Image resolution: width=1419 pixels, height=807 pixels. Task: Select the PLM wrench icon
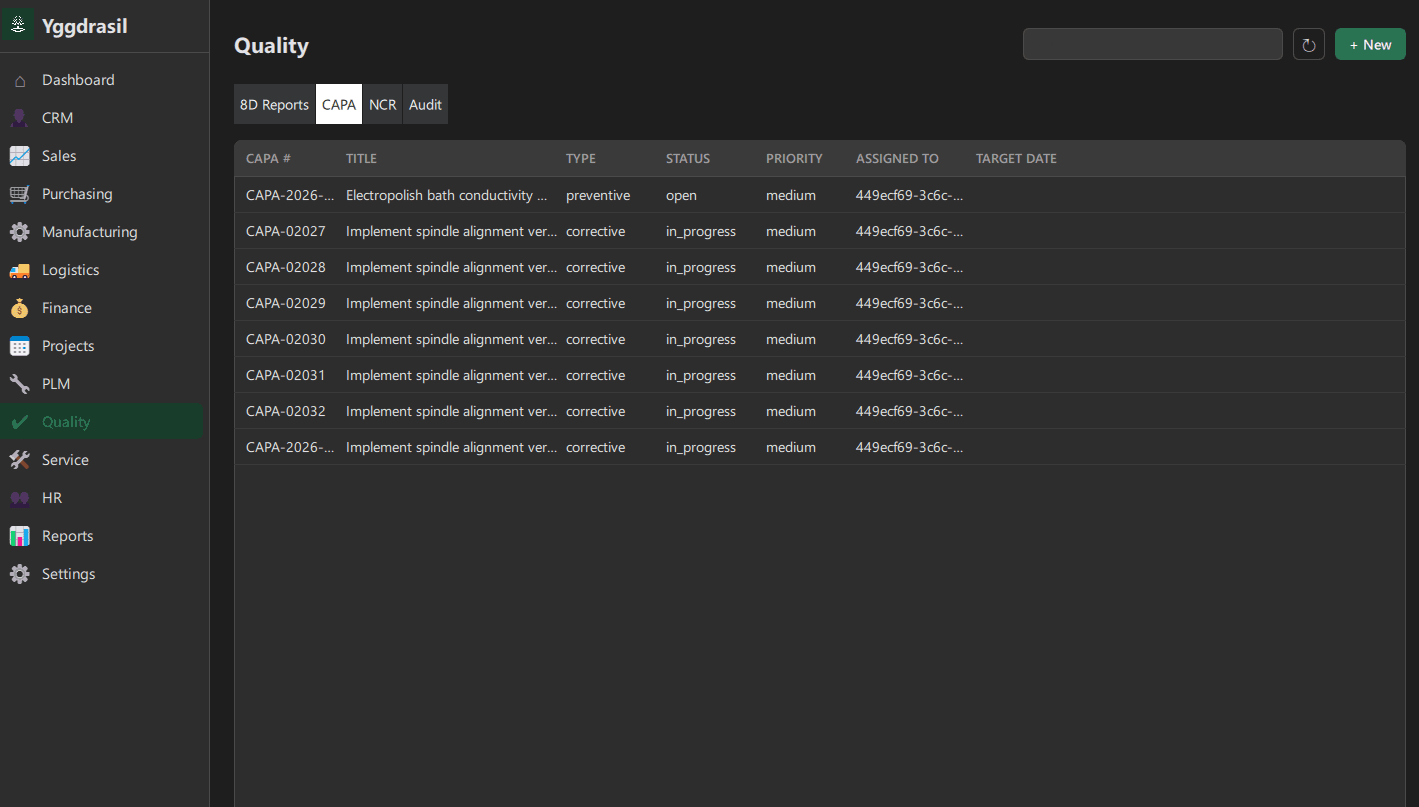[19, 383]
